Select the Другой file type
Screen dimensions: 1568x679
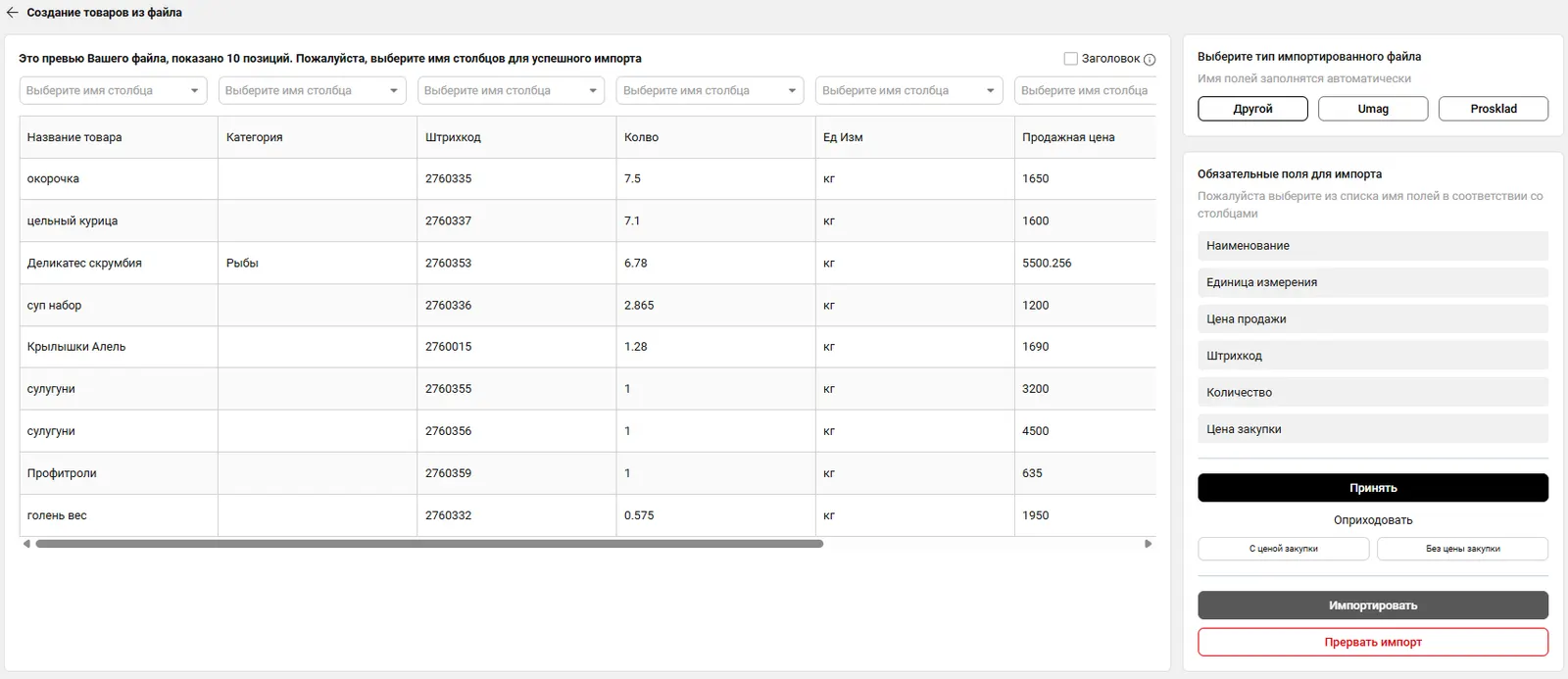tap(1252, 109)
